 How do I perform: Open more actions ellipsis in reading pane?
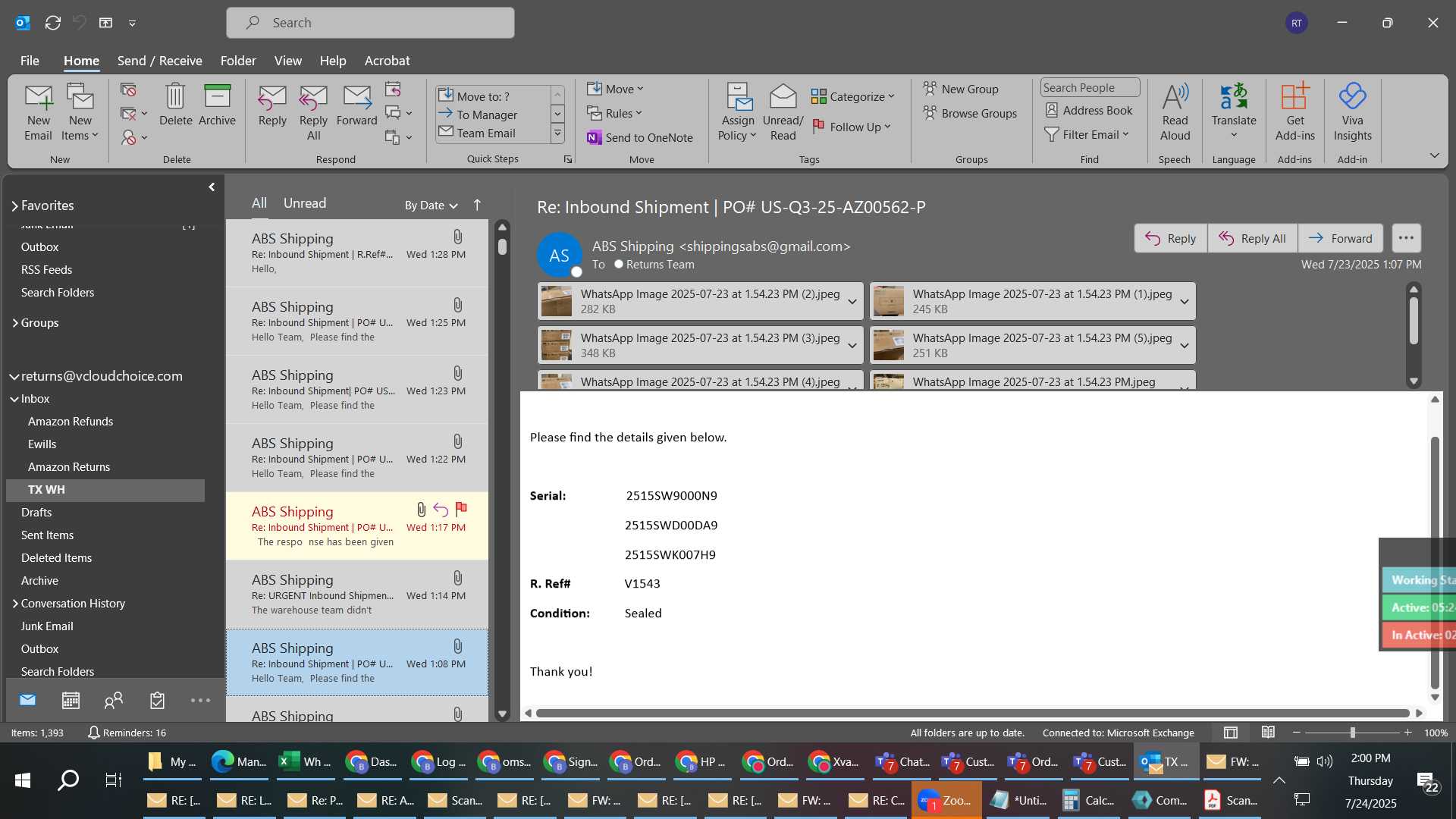coord(1406,238)
